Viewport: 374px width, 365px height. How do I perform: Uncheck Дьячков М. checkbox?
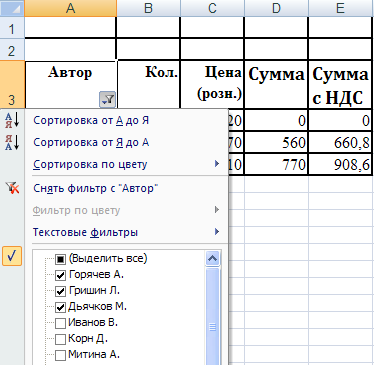pos(60,307)
